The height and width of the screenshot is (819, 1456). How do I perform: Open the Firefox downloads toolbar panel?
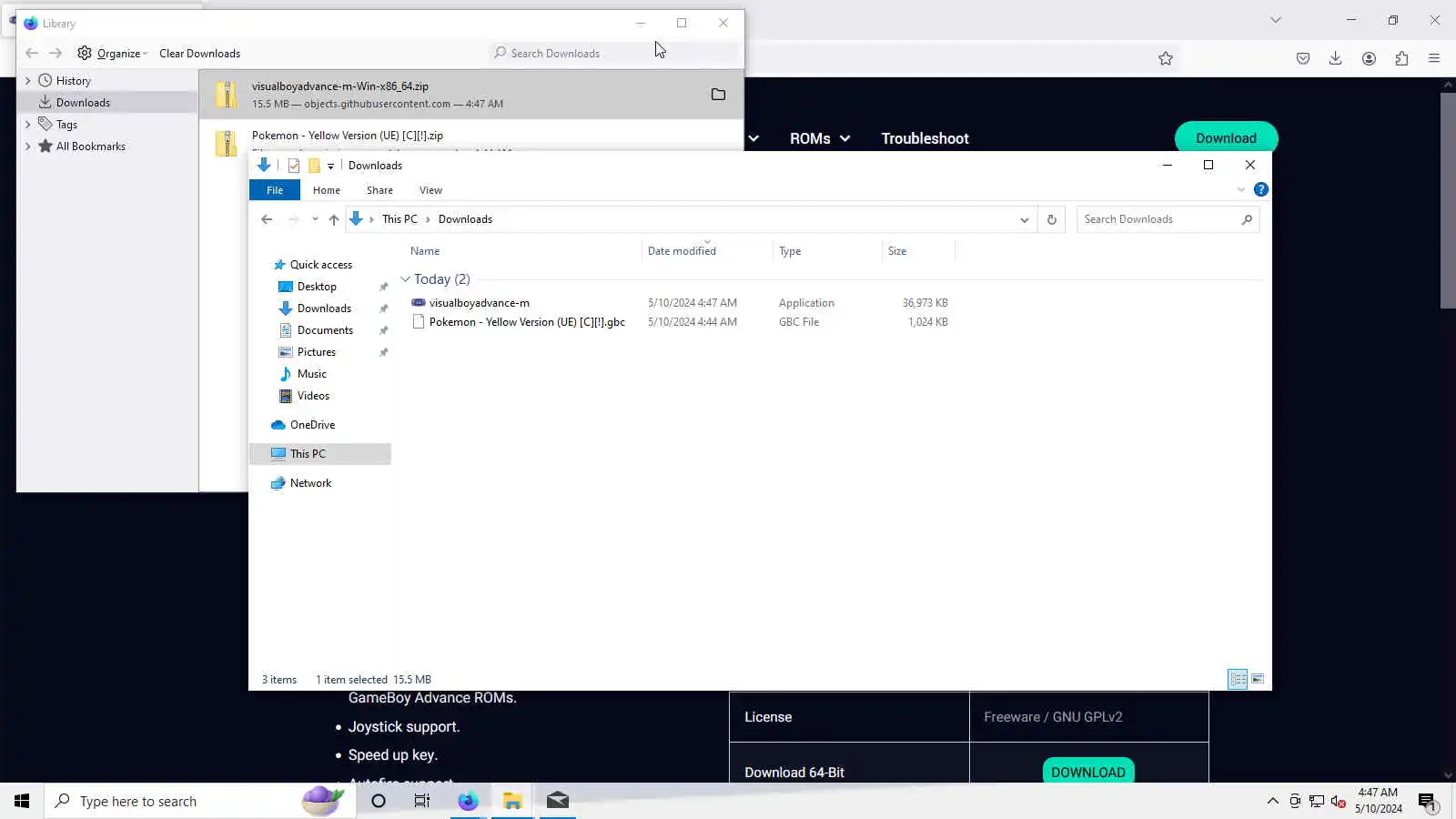pos(1335,58)
